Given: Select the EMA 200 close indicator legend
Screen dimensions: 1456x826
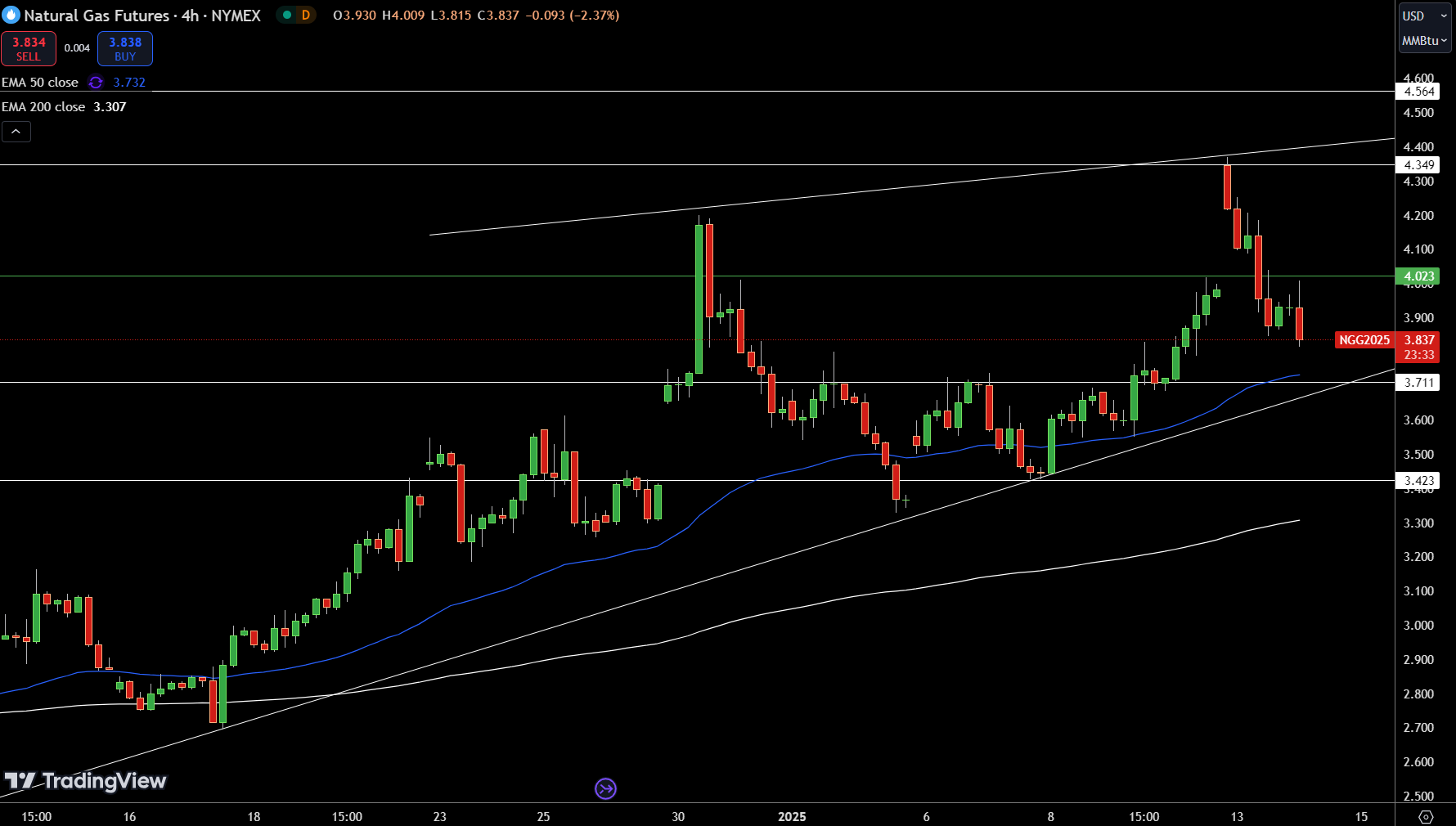Looking at the screenshot, I should click(x=43, y=106).
